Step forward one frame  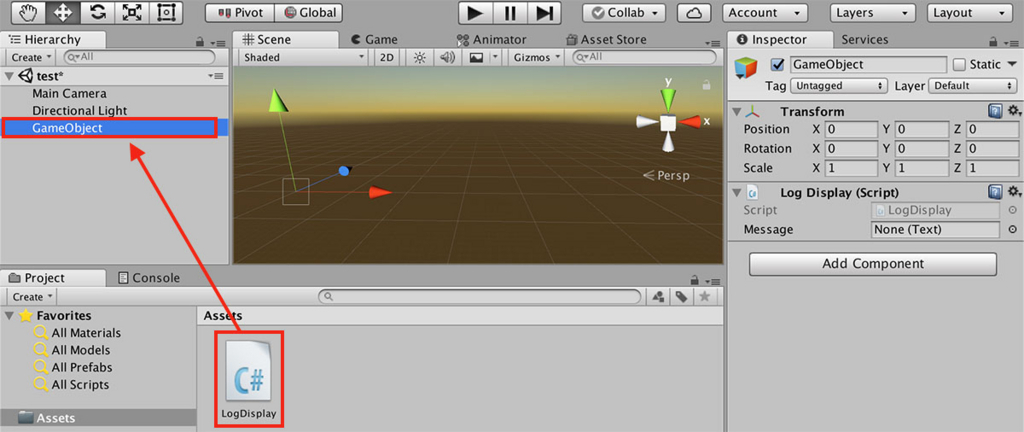[544, 12]
